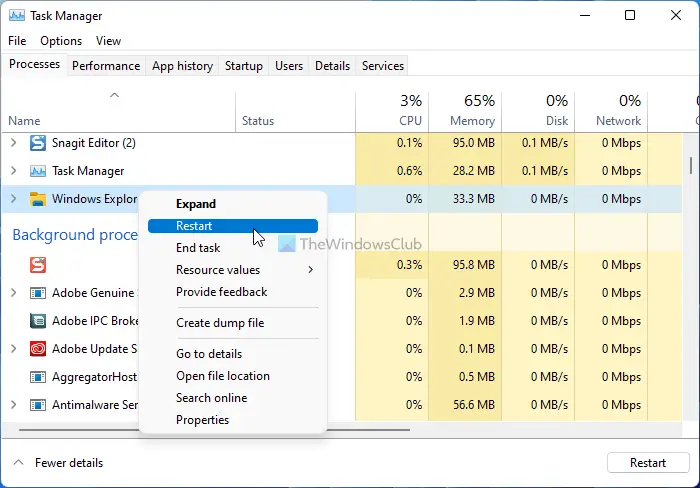The width and height of the screenshot is (700, 488).
Task: Click the Adobe IPC Broker icon
Action: pyautogui.click(x=38, y=321)
